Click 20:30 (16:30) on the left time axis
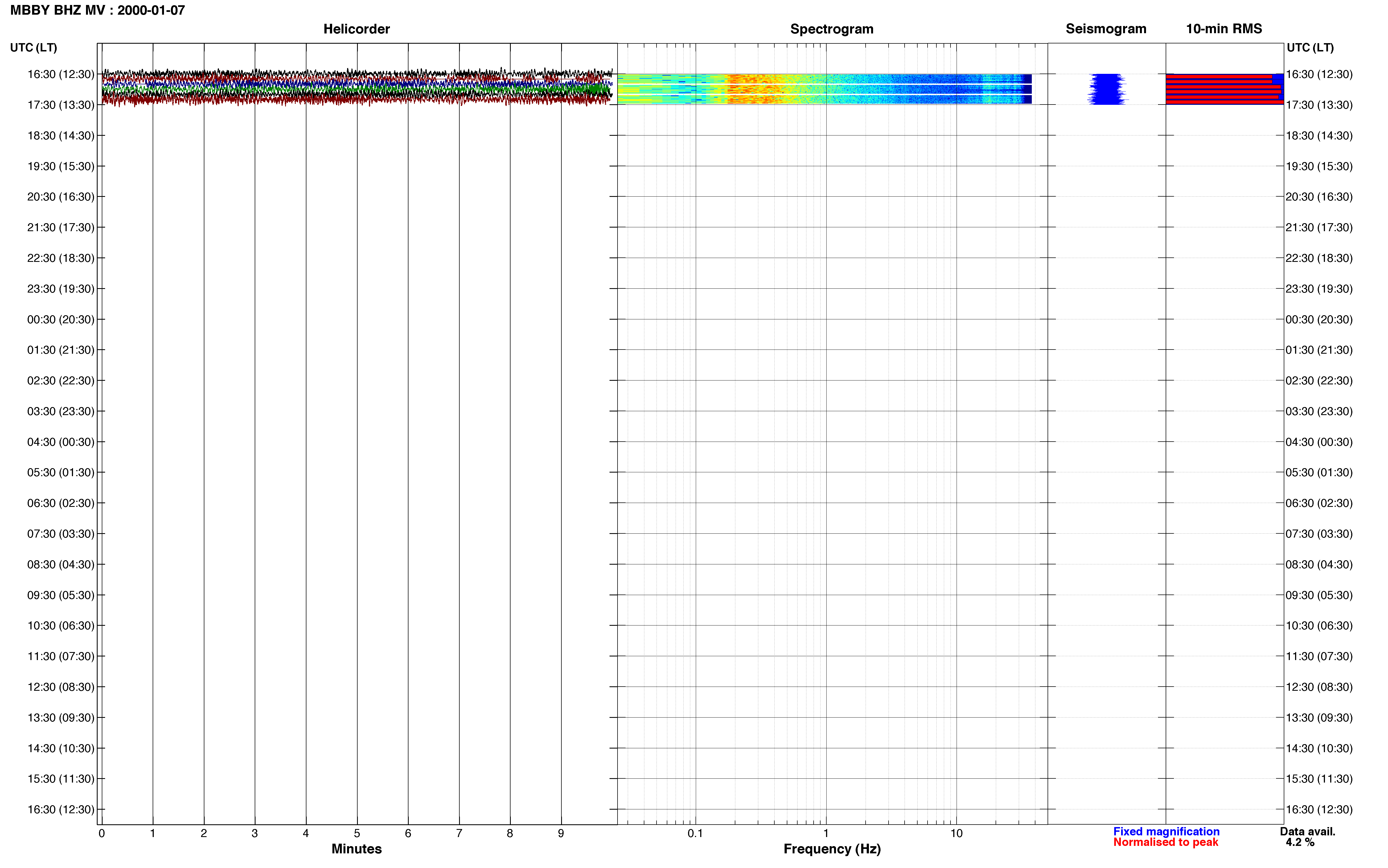Screen dimensions: 1388x868 point(61,197)
